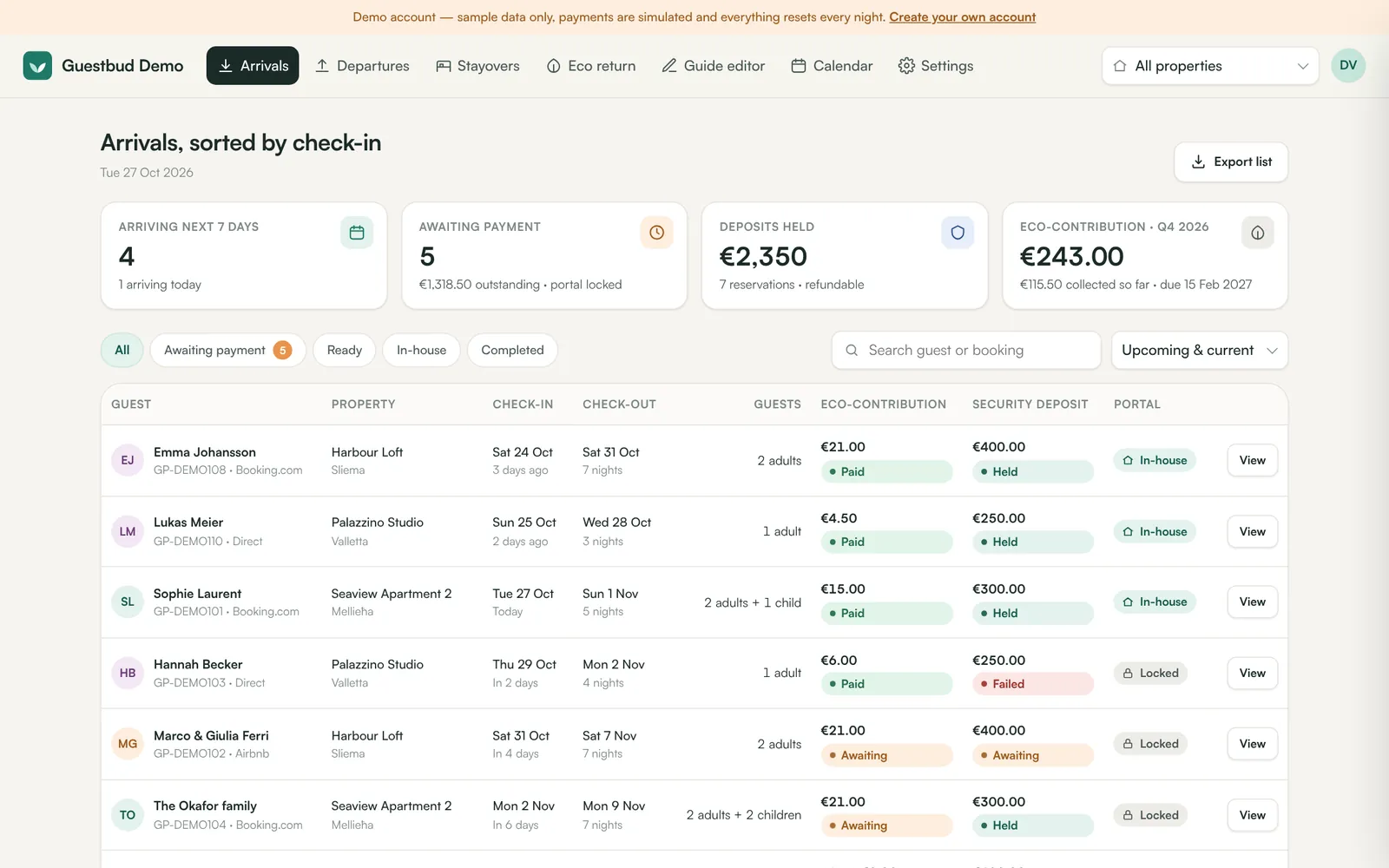
Task: Open the Arrivals tab
Action: point(253,65)
